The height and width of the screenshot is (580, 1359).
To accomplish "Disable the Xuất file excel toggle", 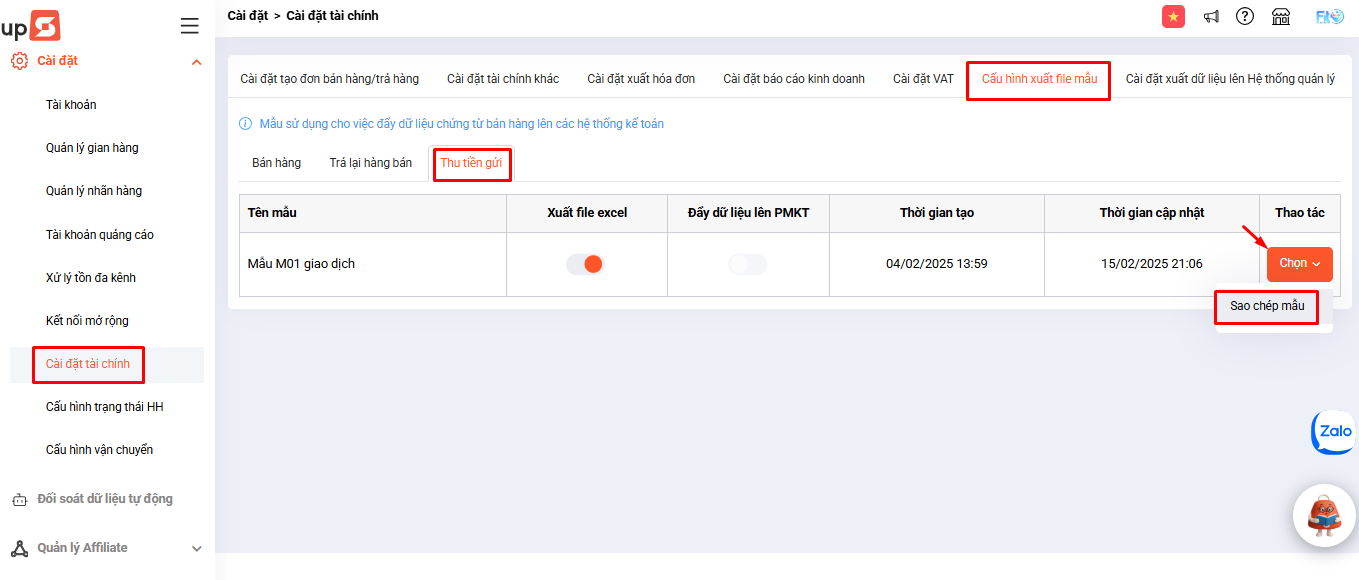I will 585,264.
